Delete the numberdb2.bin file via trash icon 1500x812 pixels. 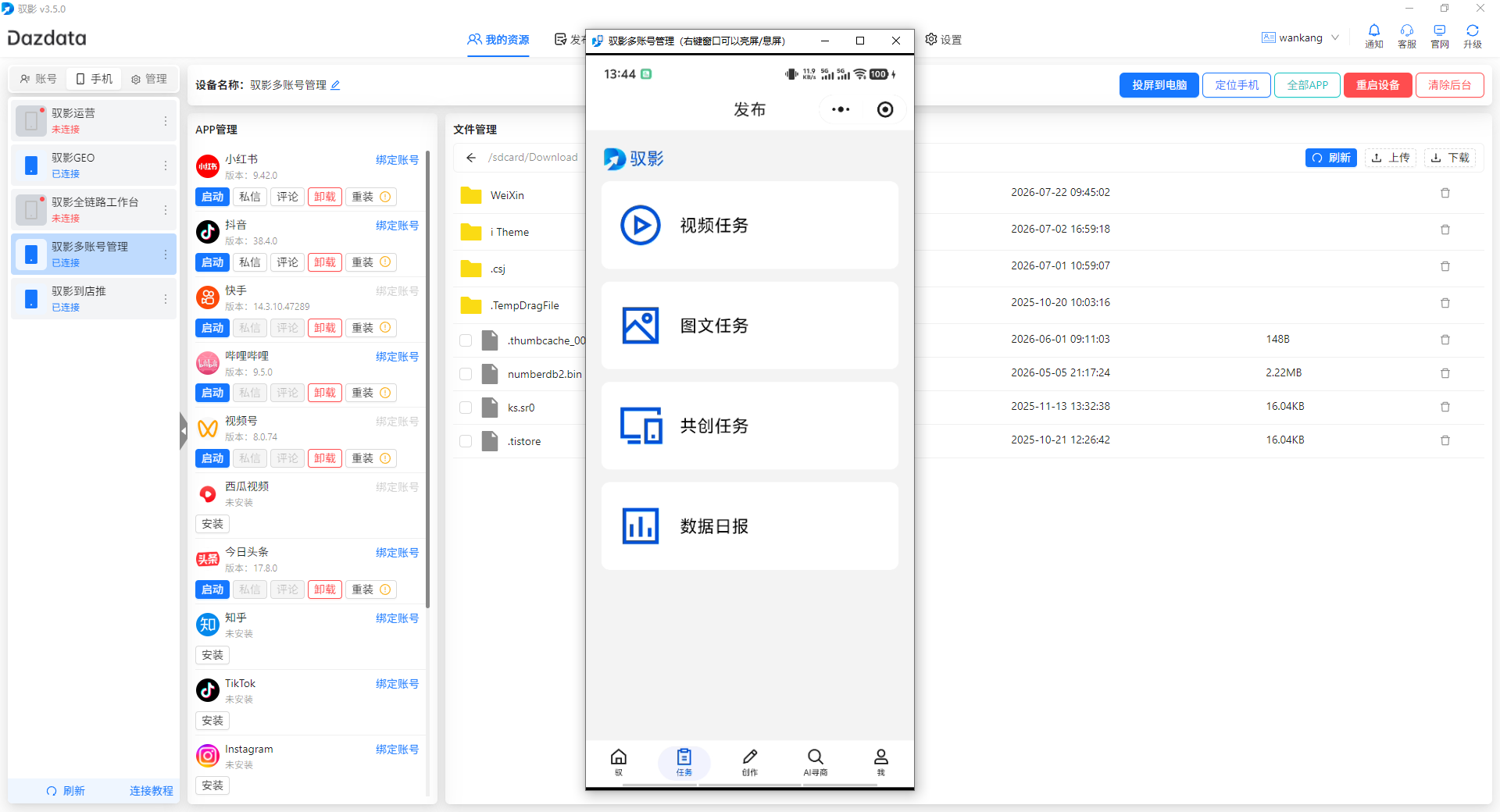point(1445,373)
